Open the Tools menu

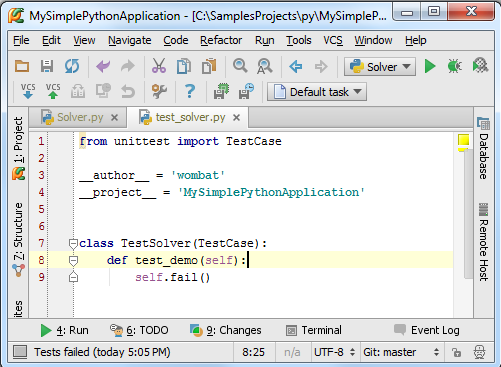(299, 40)
